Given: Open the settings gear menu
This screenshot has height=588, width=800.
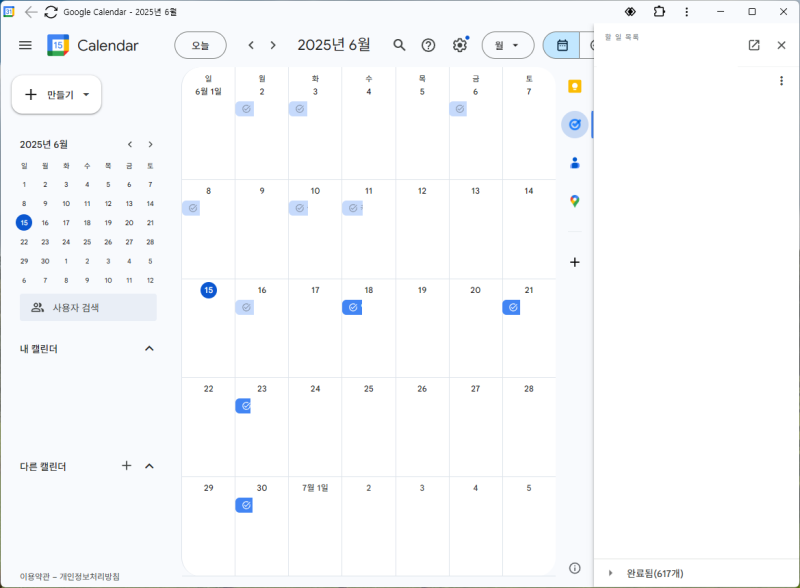Looking at the screenshot, I should (x=460, y=45).
